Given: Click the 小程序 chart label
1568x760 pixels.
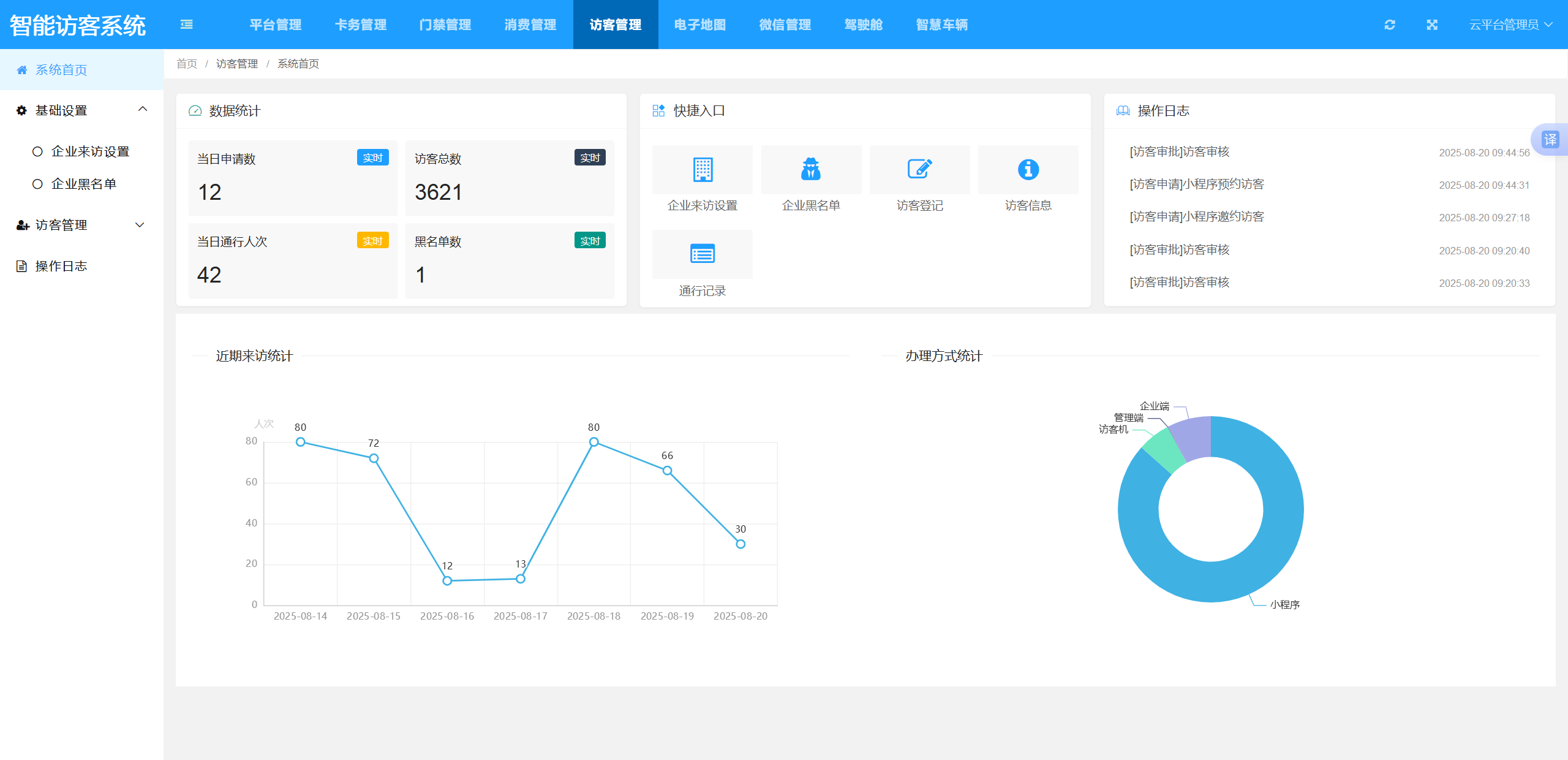Looking at the screenshot, I should coord(1285,604).
